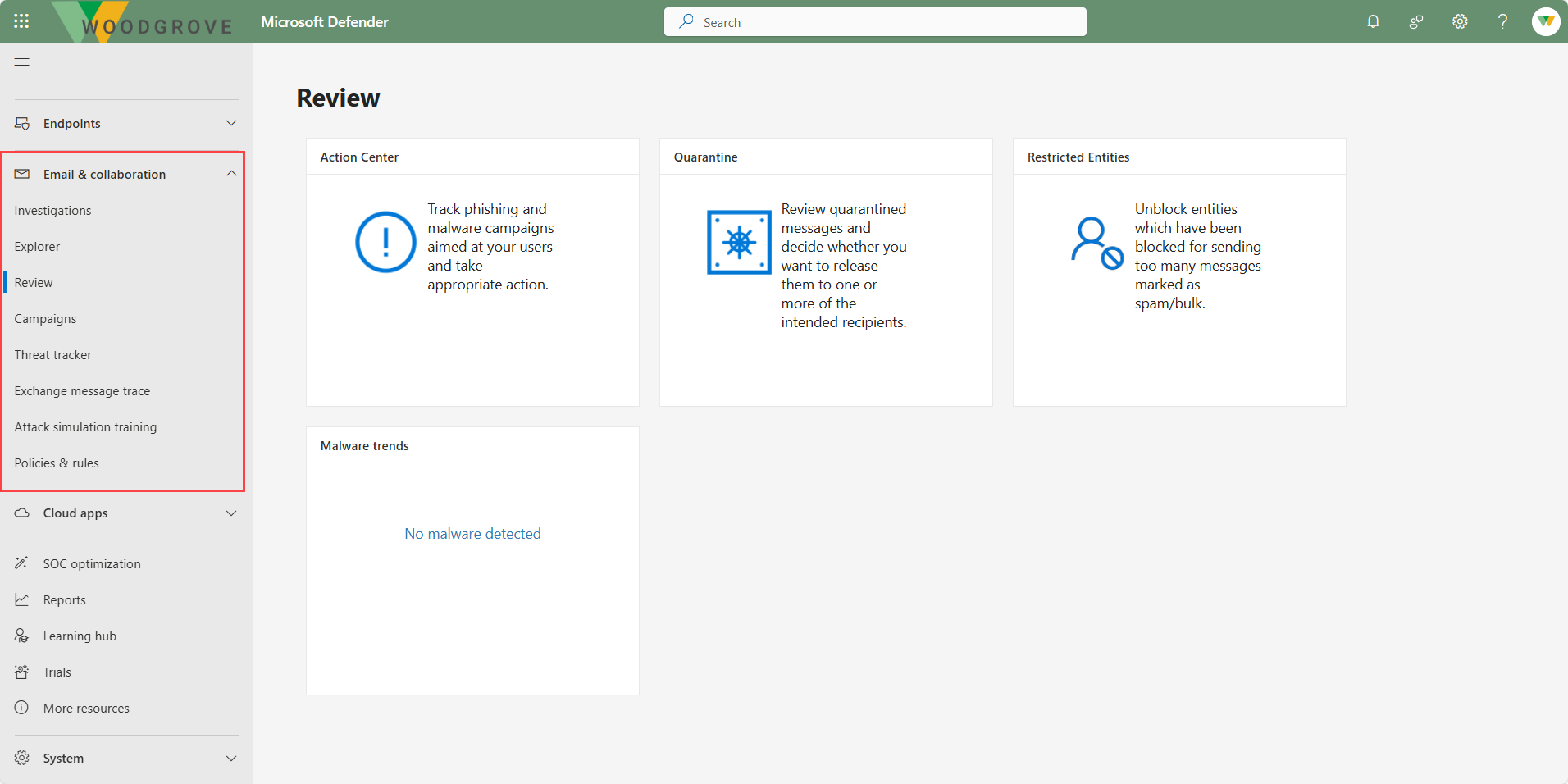Open the notifications bell icon
This screenshot has height=784, width=1568.
point(1373,21)
